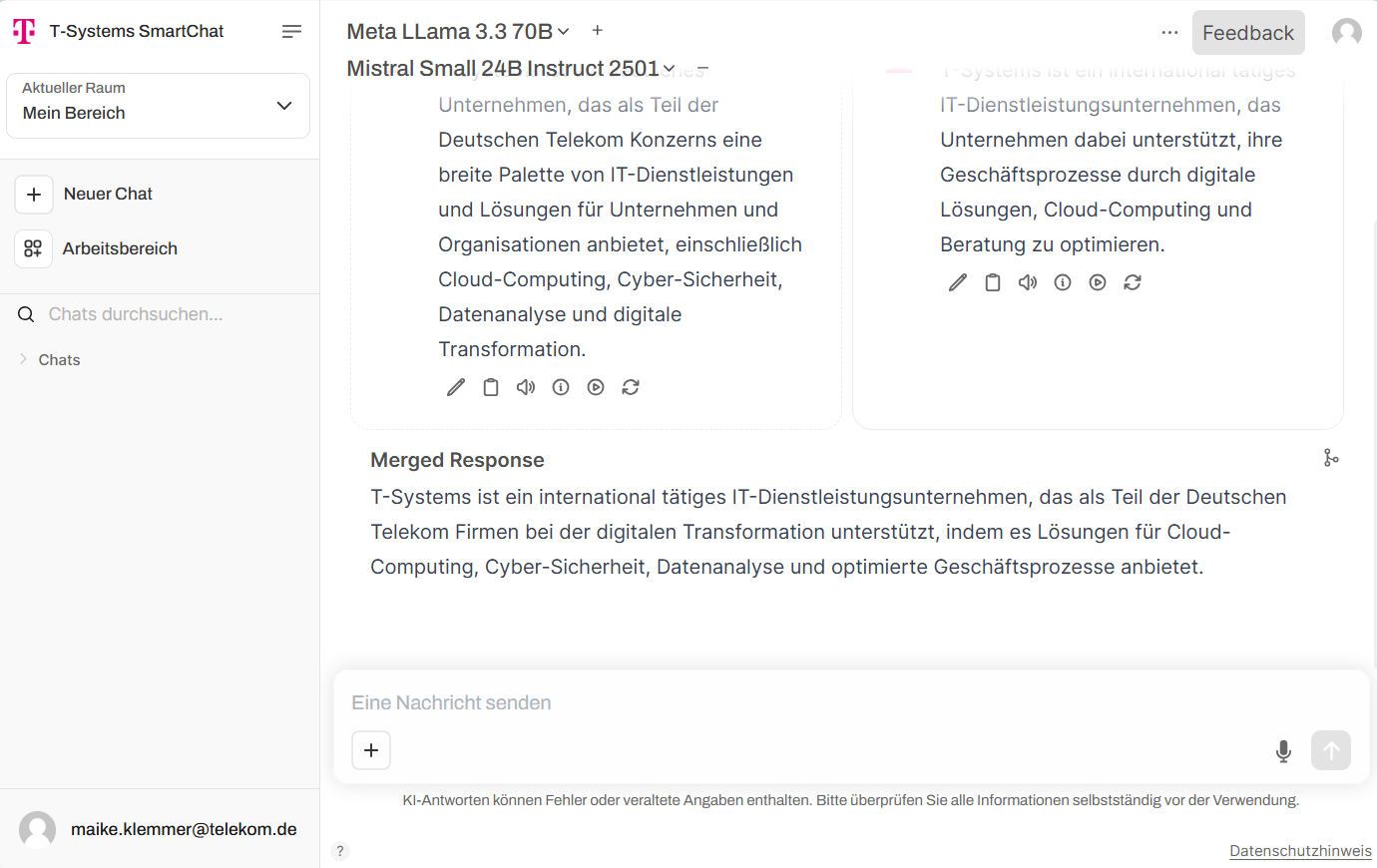This screenshot has height=868, width=1377.
Task: Expand the Chats list
Action: [49, 360]
